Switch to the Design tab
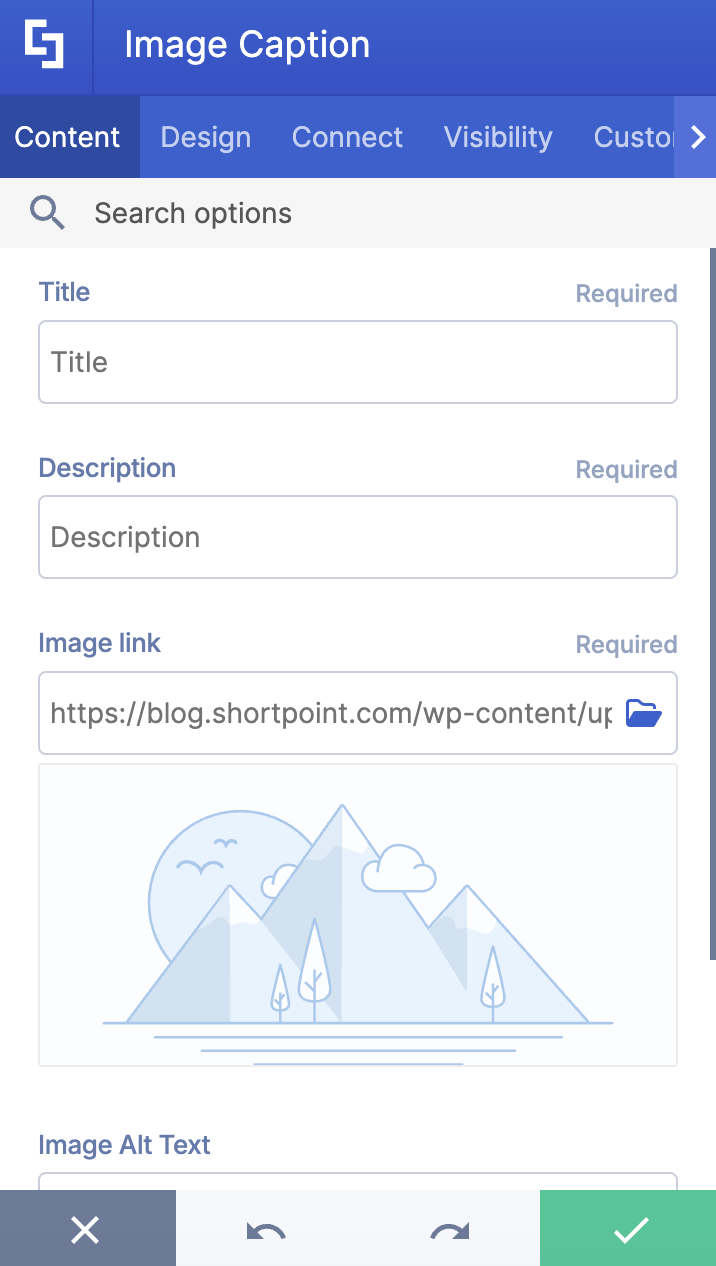This screenshot has height=1266, width=716. pyautogui.click(x=205, y=137)
